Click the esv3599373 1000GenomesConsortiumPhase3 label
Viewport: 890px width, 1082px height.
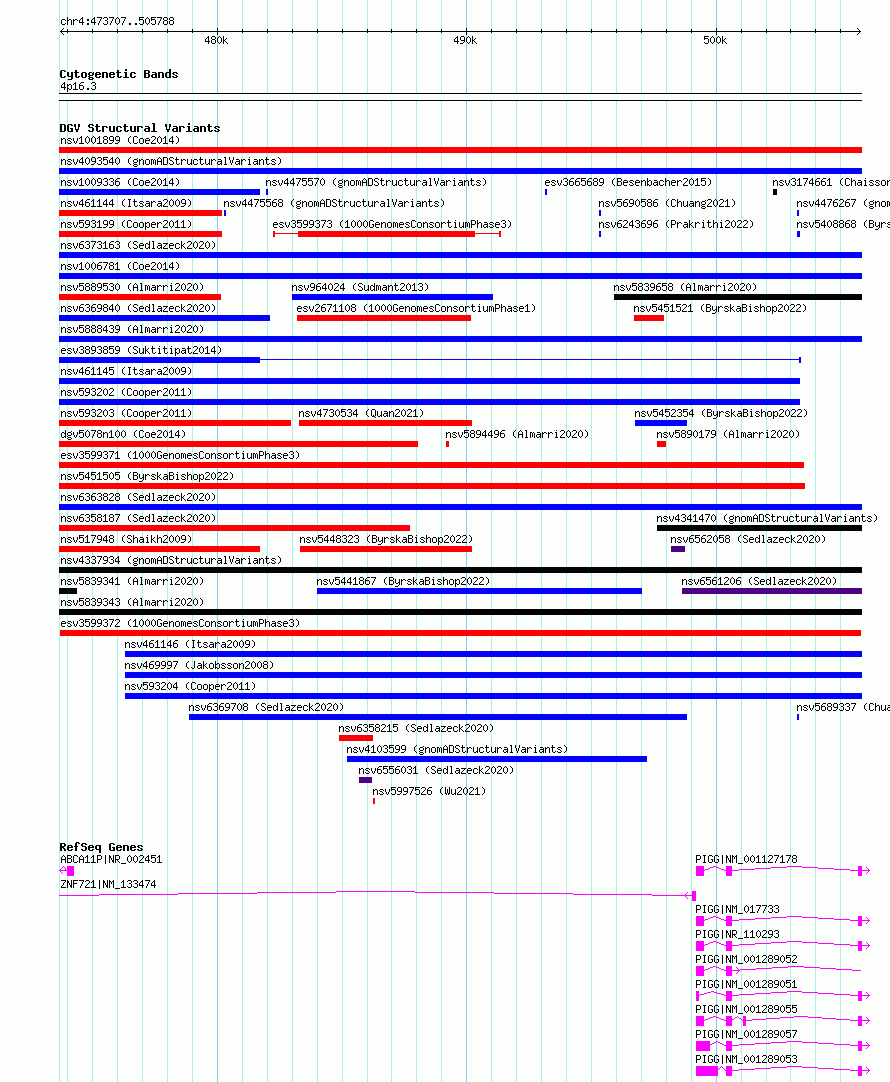click(392, 224)
